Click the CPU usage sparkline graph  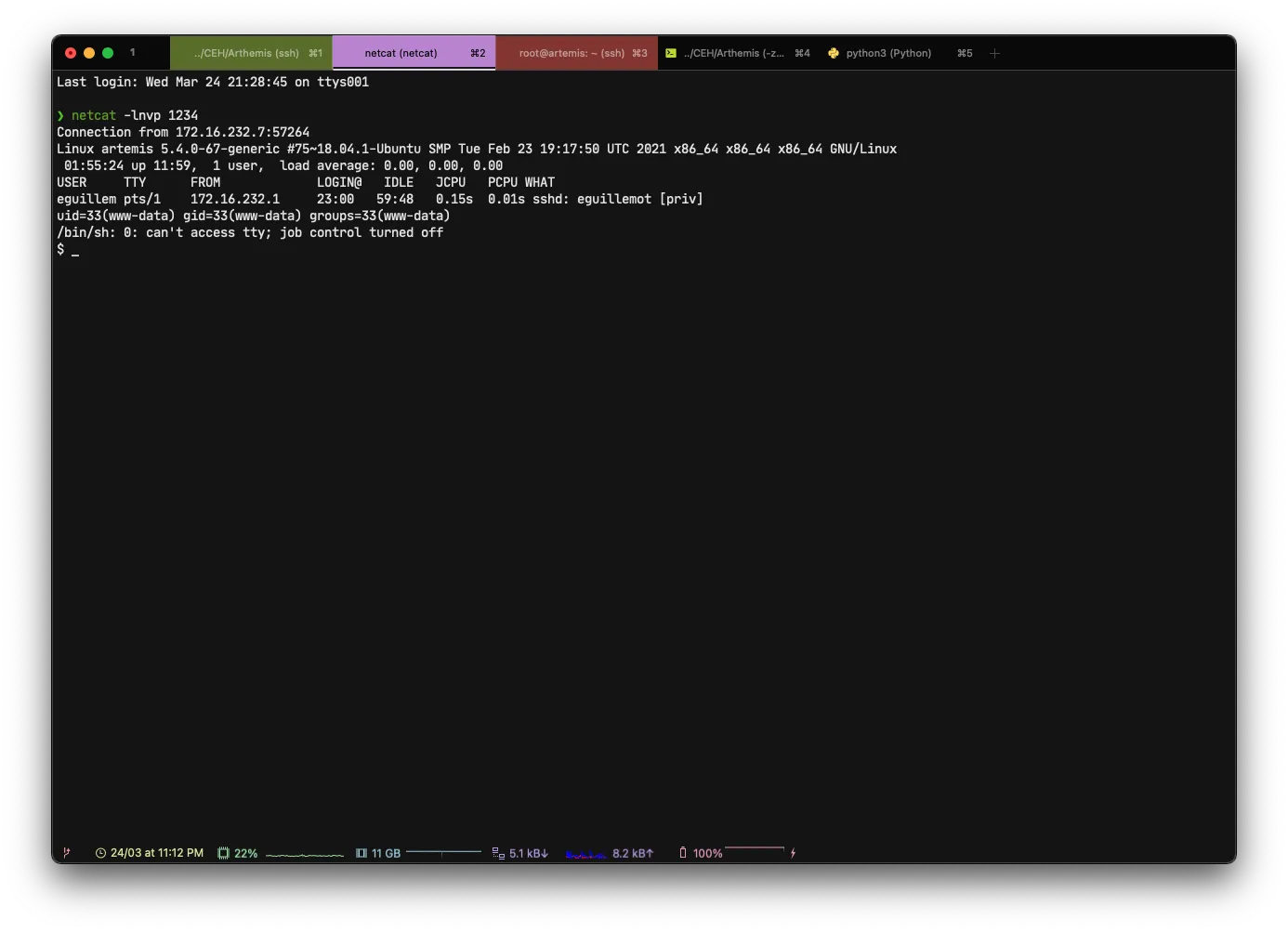point(304,854)
